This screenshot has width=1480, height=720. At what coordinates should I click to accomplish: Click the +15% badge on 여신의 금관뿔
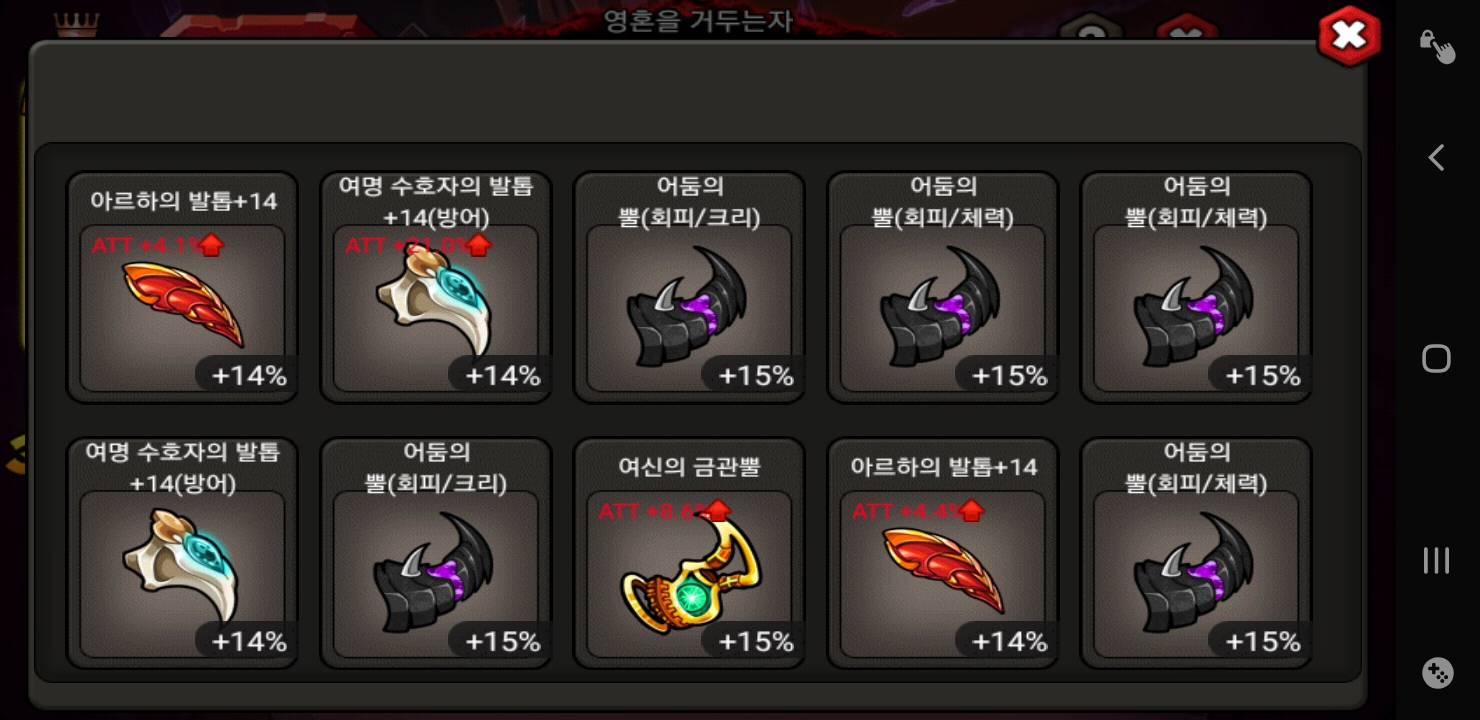tap(756, 641)
